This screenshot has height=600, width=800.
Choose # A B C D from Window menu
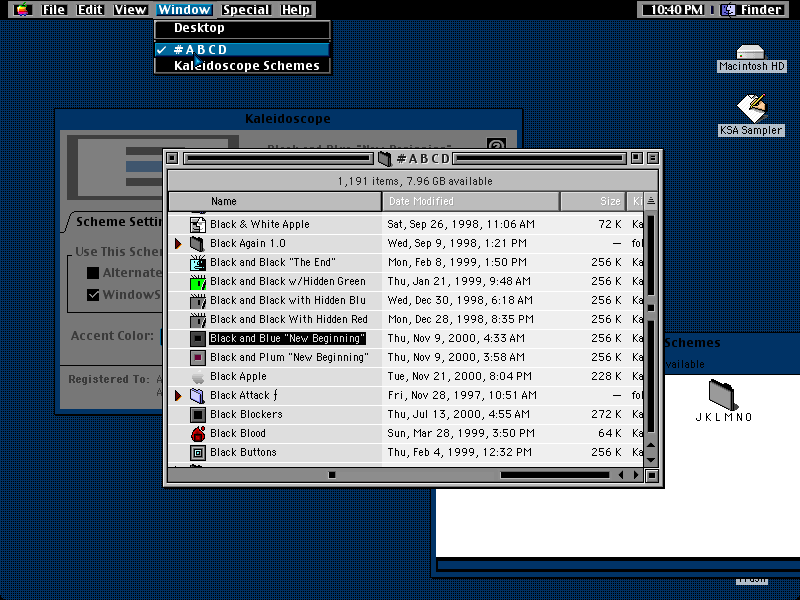coord(242,49)
